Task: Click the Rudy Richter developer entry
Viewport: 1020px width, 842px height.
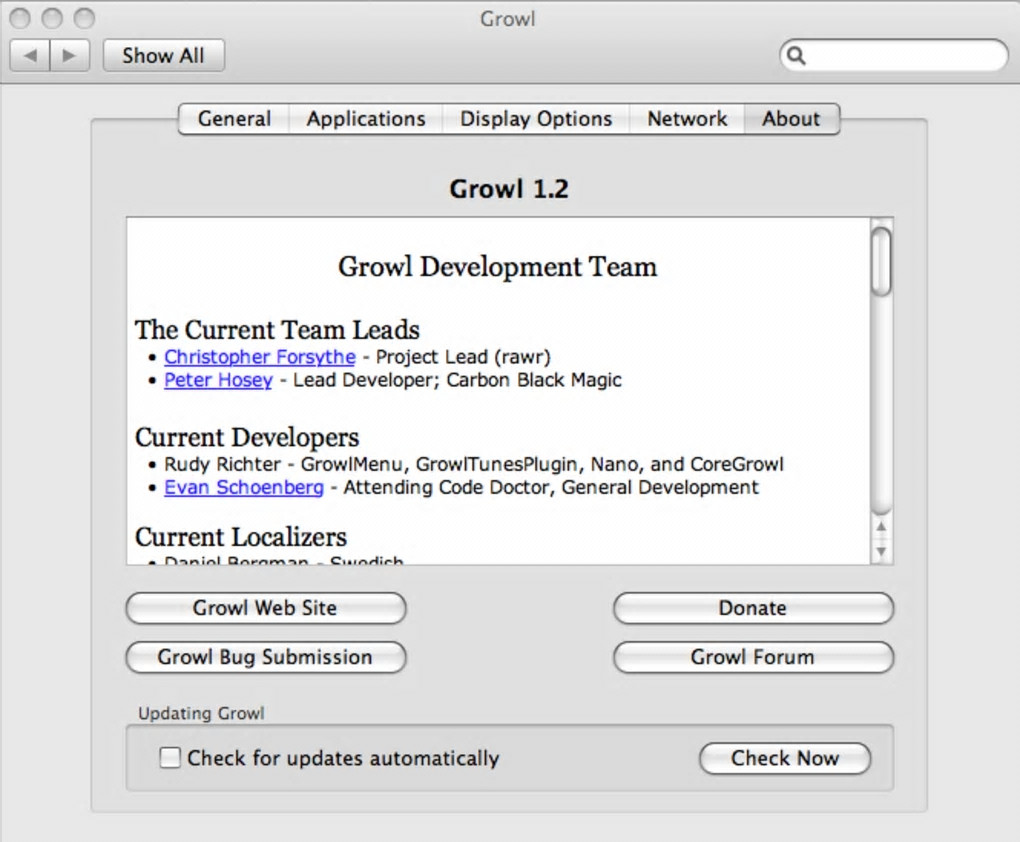Action: pyautogui.click(x=474, y=465)
